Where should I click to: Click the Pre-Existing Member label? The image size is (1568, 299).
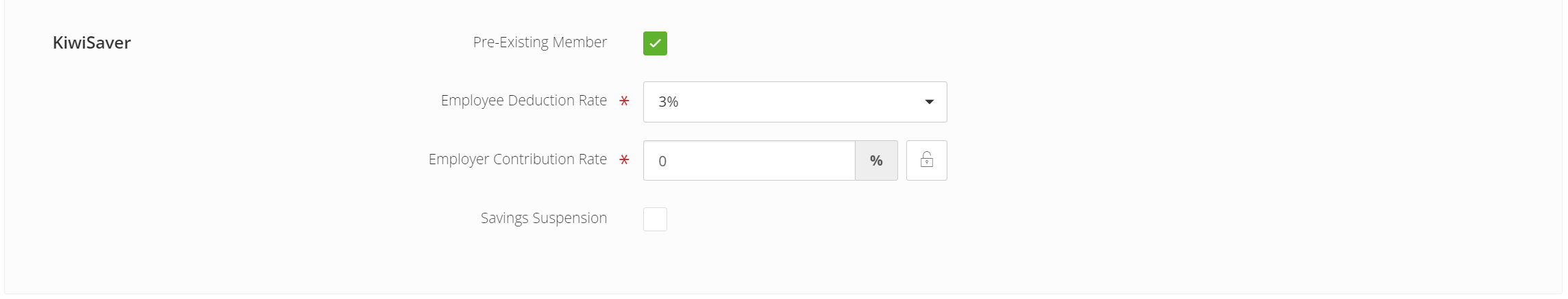540,42
